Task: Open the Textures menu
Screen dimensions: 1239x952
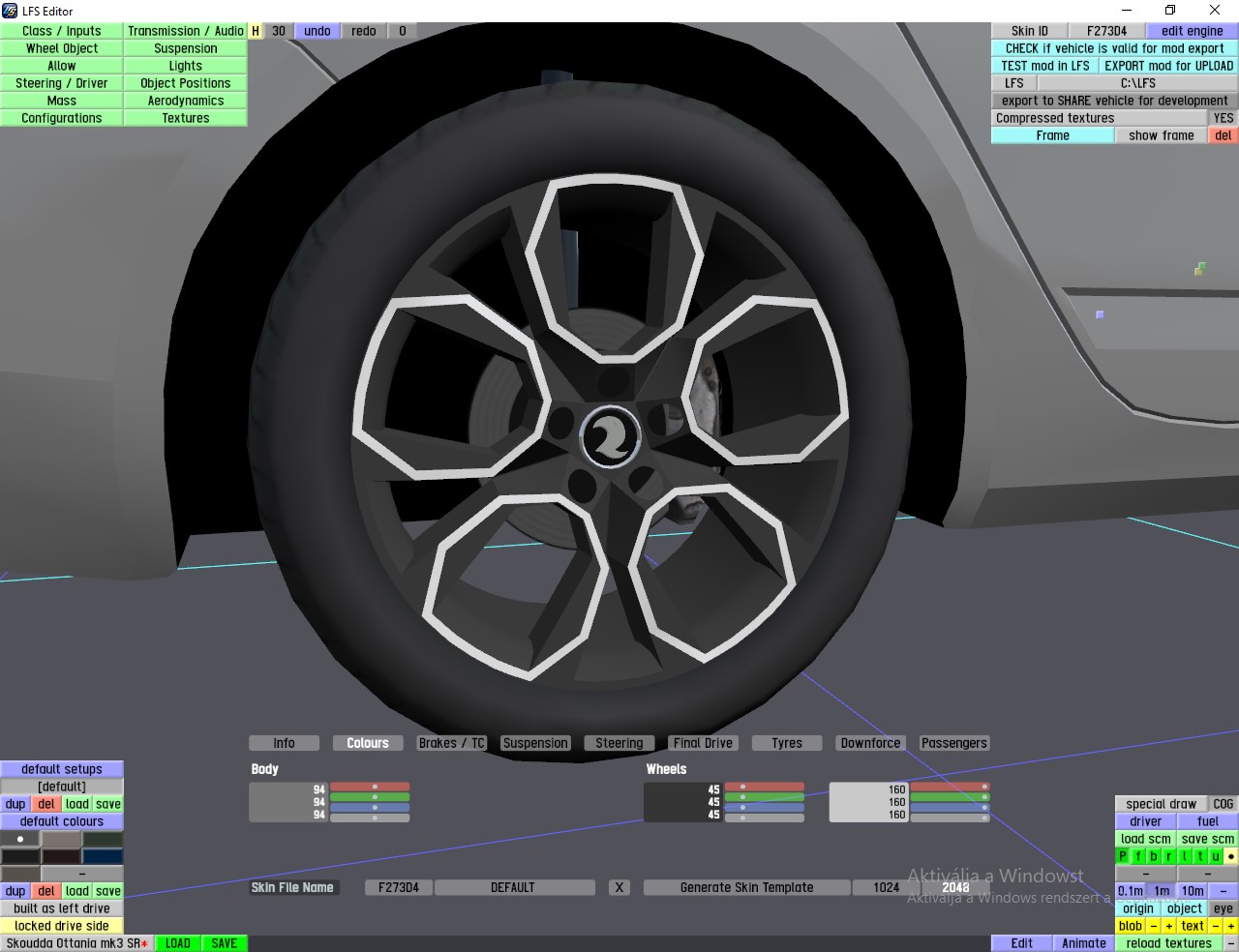Action: point(186,118)
